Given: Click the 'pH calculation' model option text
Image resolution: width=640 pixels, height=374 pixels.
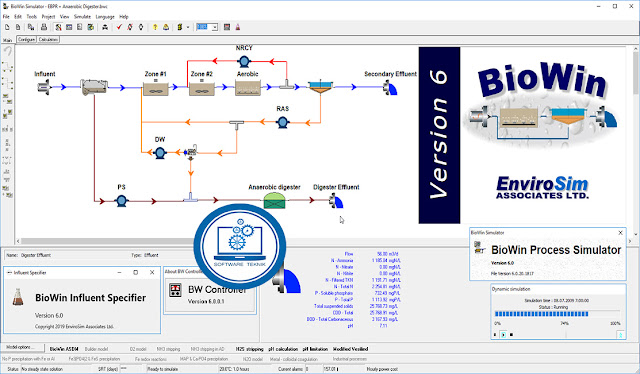Looking at the screenshot, I should [x=283, y=349].
